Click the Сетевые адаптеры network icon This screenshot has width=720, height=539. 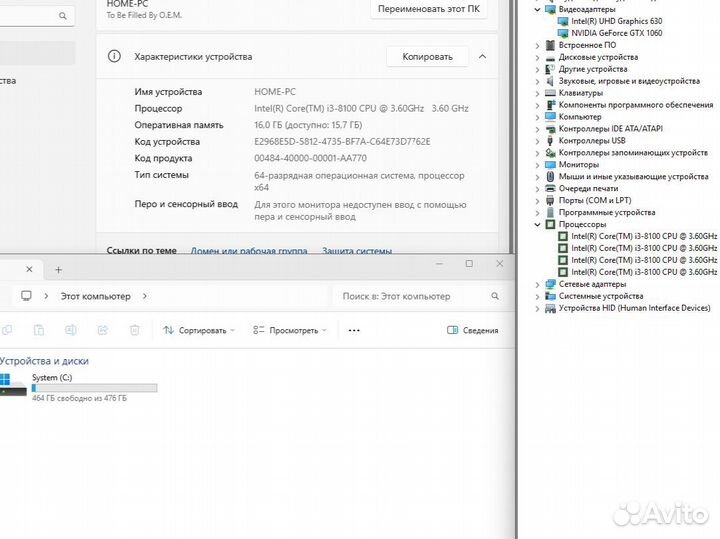click(551, 285)
